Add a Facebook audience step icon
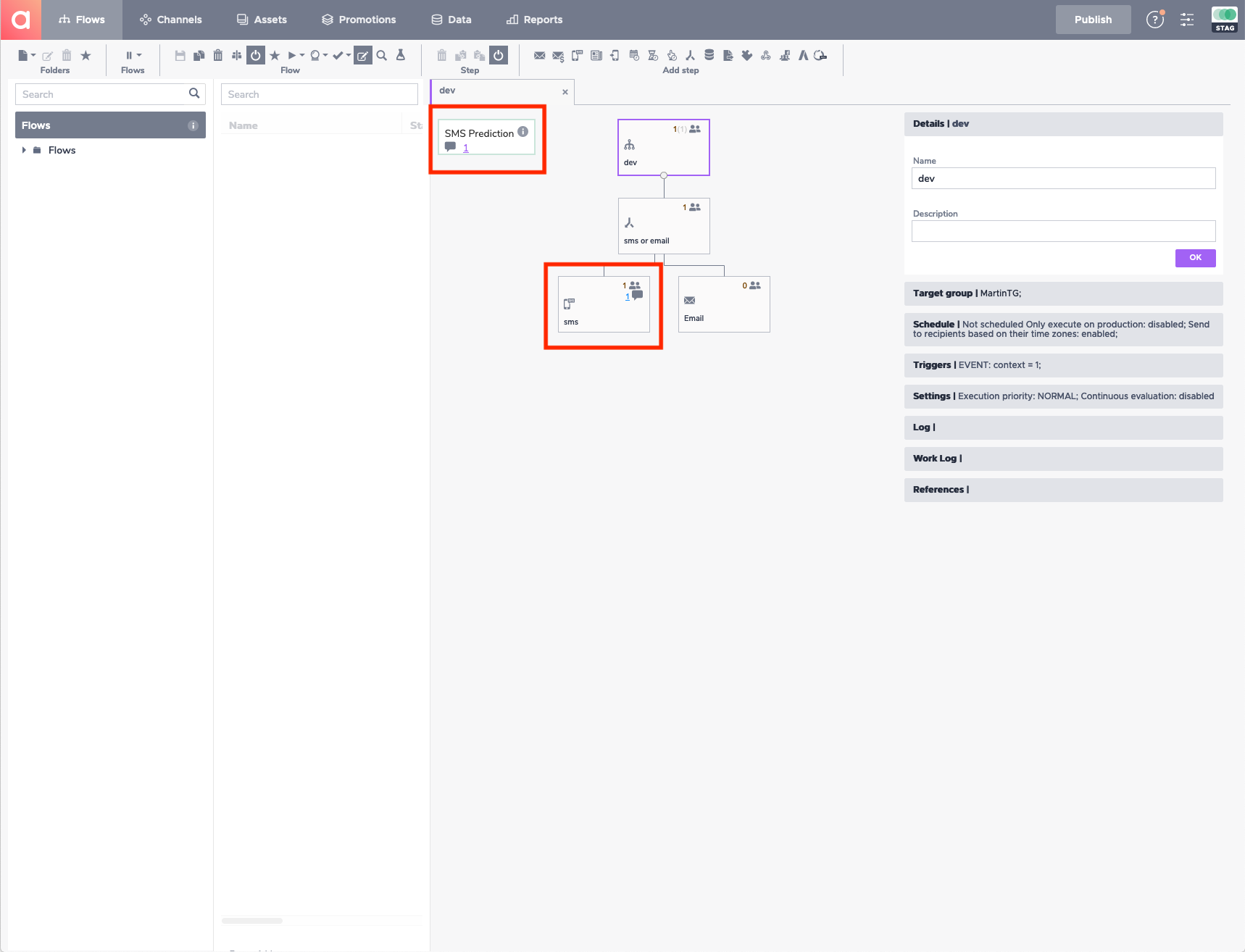 (x=785, y=55)
